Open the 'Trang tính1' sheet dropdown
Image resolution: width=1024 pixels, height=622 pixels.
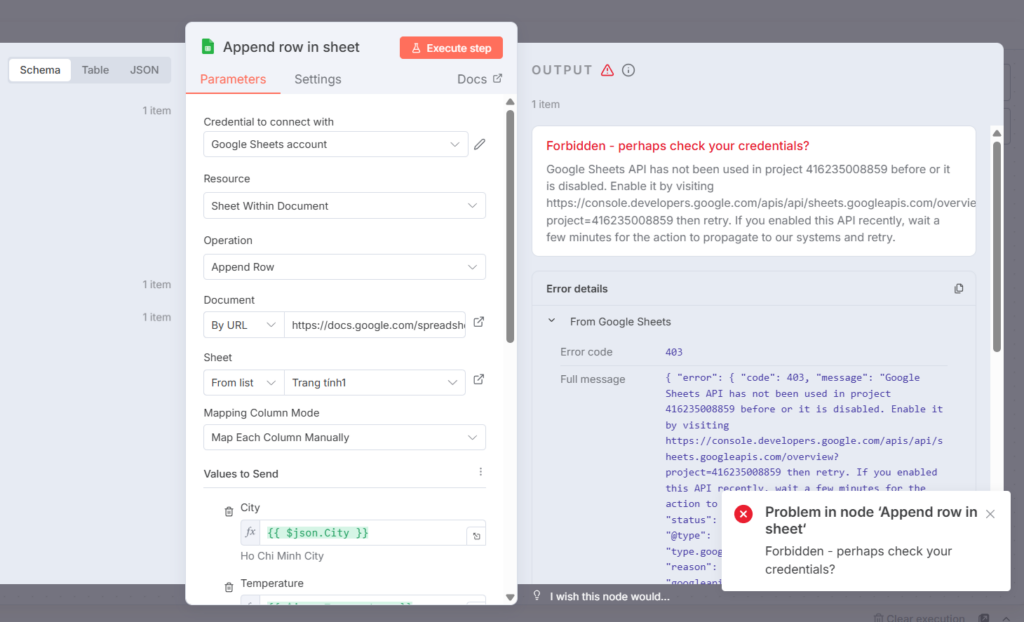click(375, 383)
